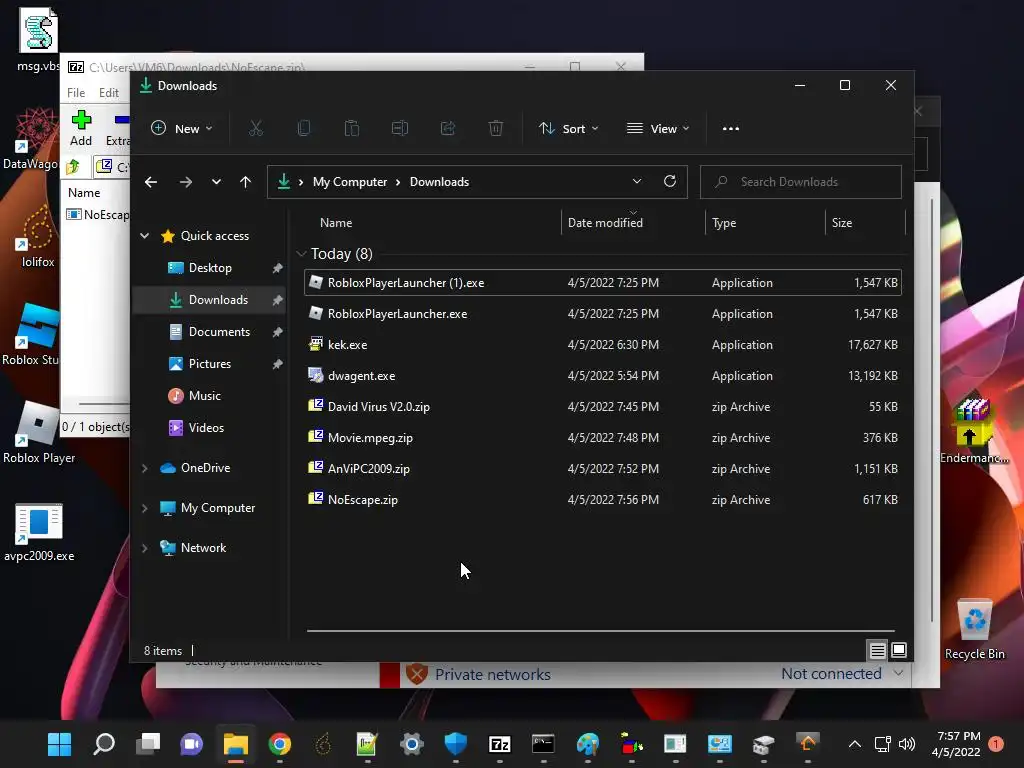Viewport: 1024px width, 768px height.
Task: Expand Network in navigation pane
Action: [145, 548]
